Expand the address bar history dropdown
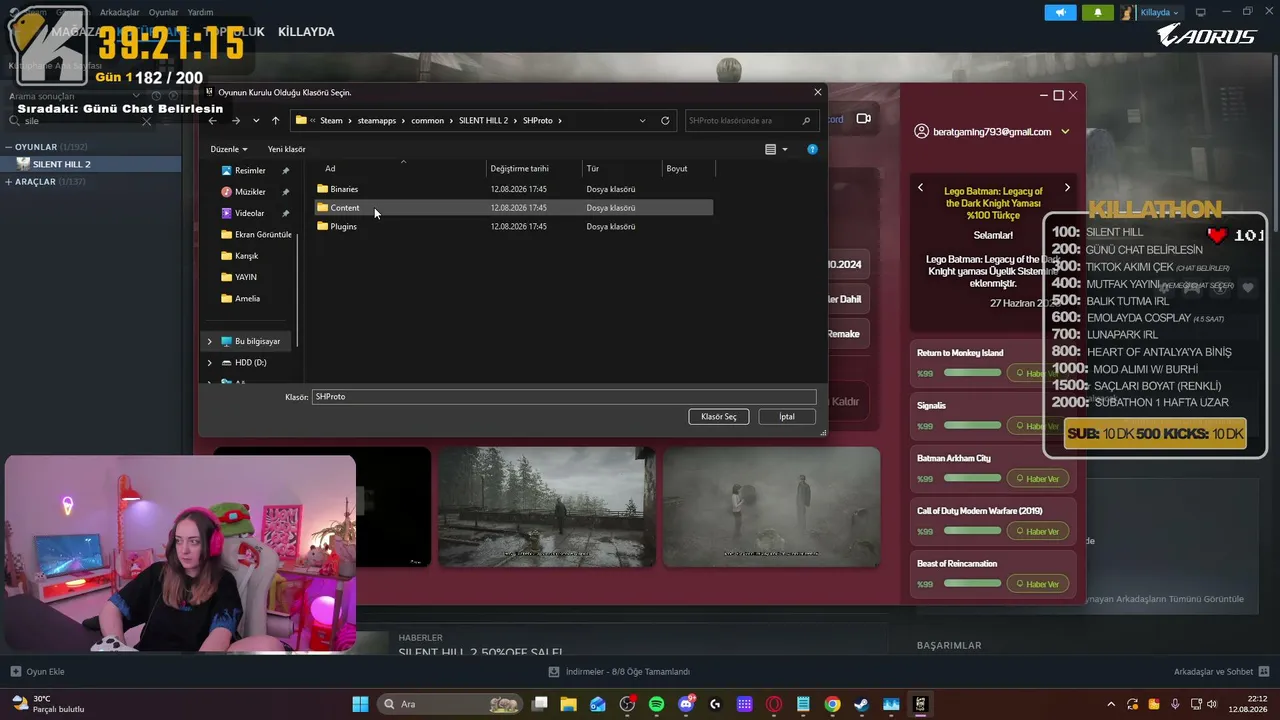 [642, 121]
